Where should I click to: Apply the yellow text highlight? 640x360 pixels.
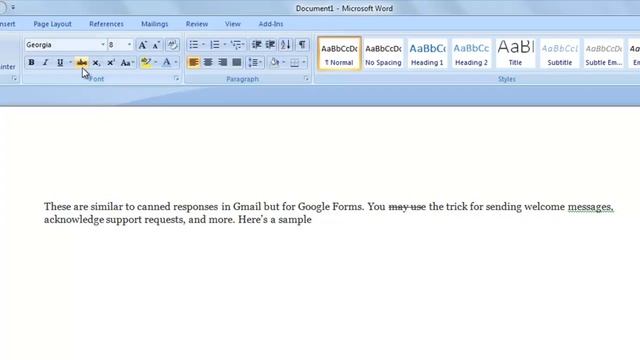pyautogui.click(x=146, y=62)
